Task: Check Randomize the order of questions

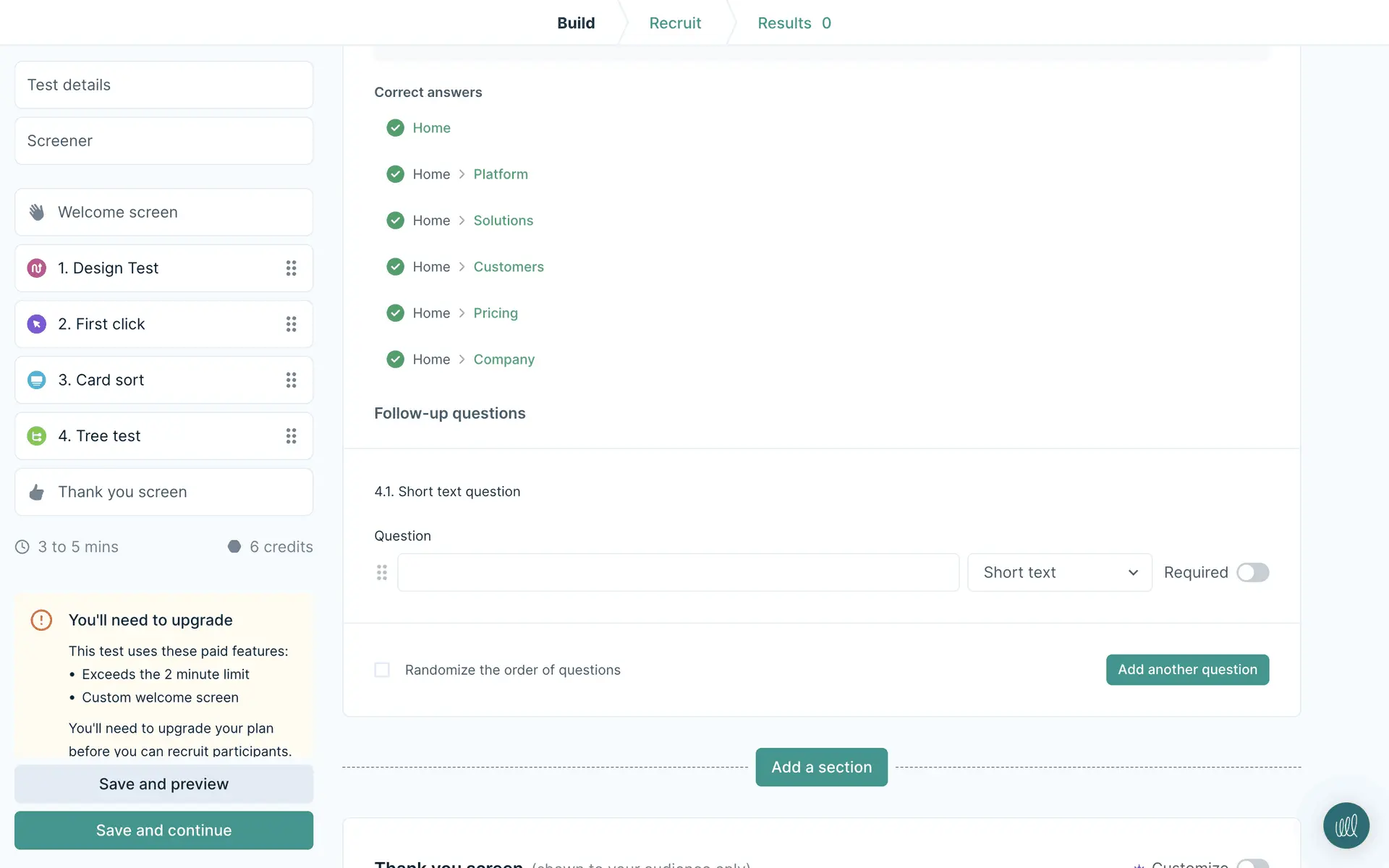Action: (382, 670)
